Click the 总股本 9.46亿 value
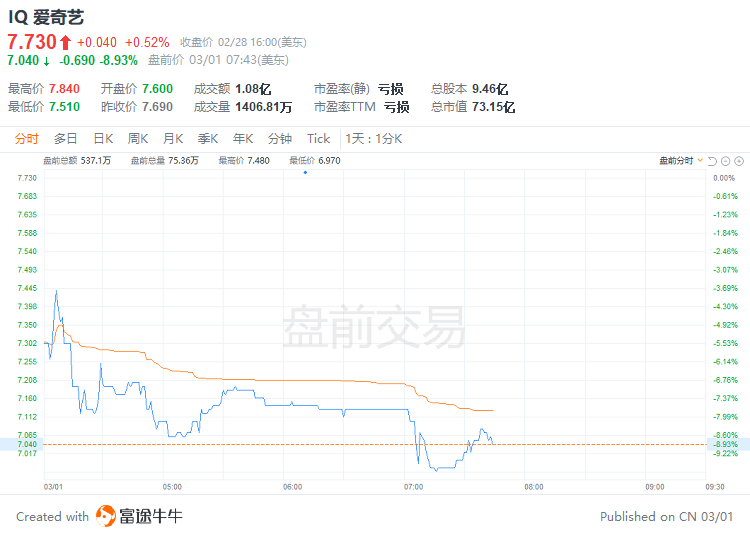750x537 pixels. coord(490,89)
